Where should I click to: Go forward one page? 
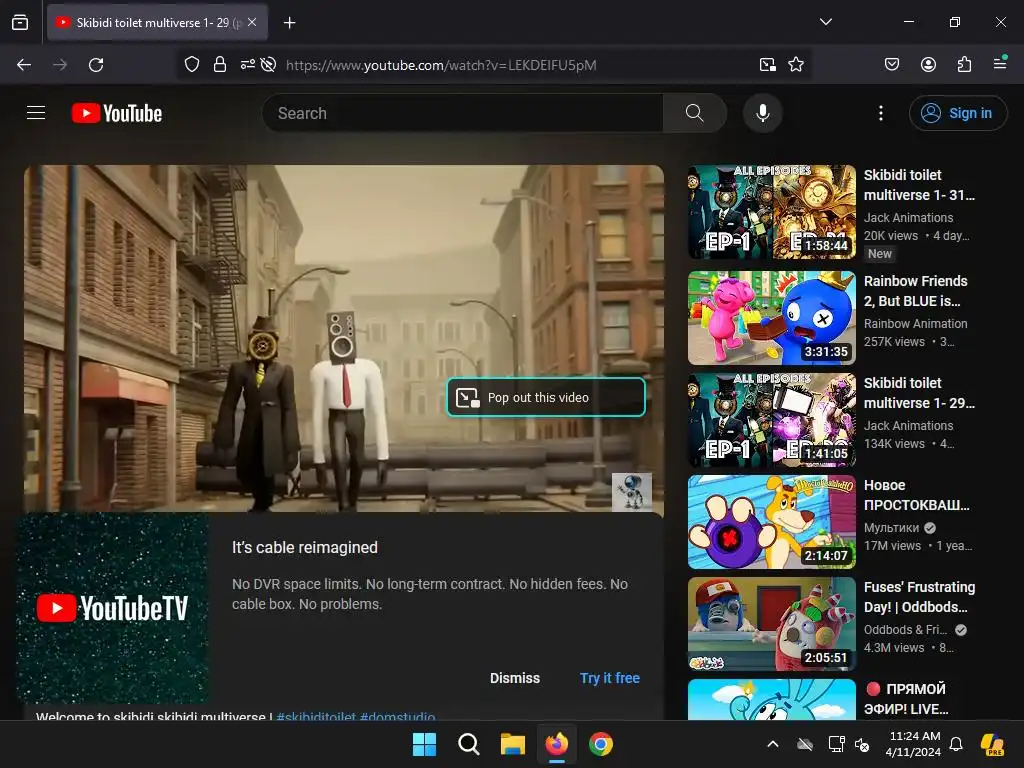60,65
